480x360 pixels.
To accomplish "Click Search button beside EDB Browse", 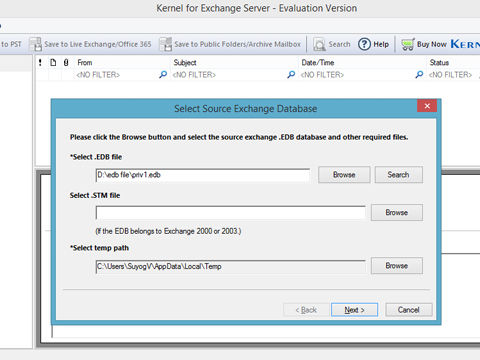I will [x=399, y=175].
